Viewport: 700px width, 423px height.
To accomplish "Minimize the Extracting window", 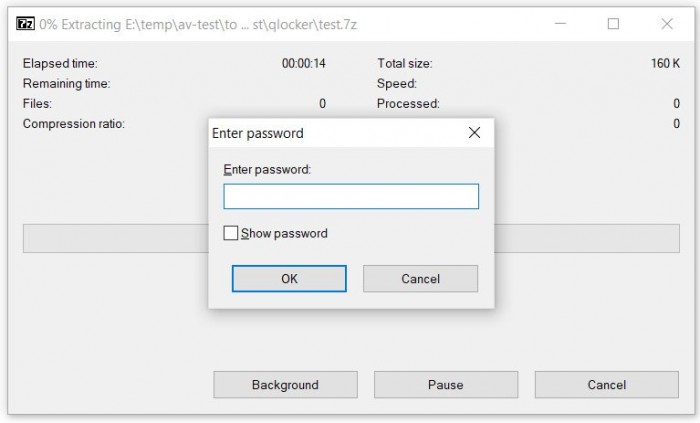I will click(x=560, y=24).
